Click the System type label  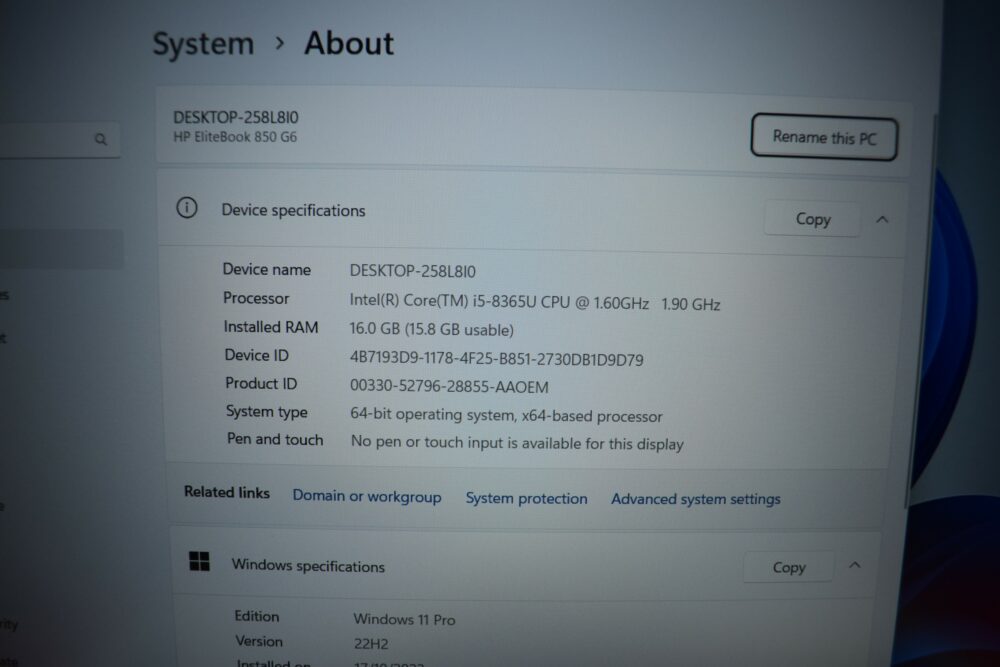[x=267, y=412]
